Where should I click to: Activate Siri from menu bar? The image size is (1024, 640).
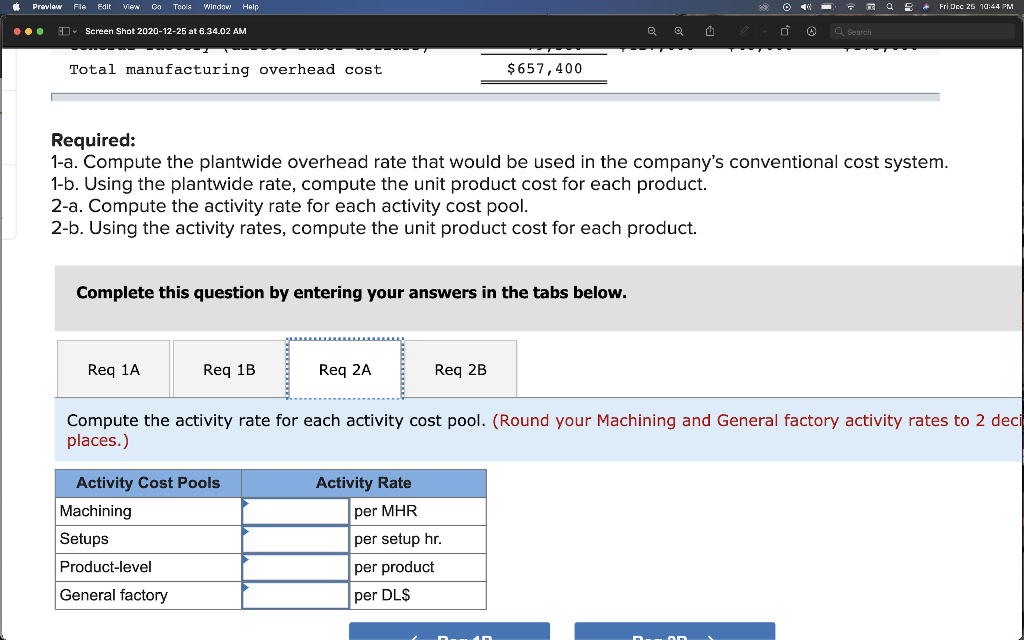[x=926, y=7]
